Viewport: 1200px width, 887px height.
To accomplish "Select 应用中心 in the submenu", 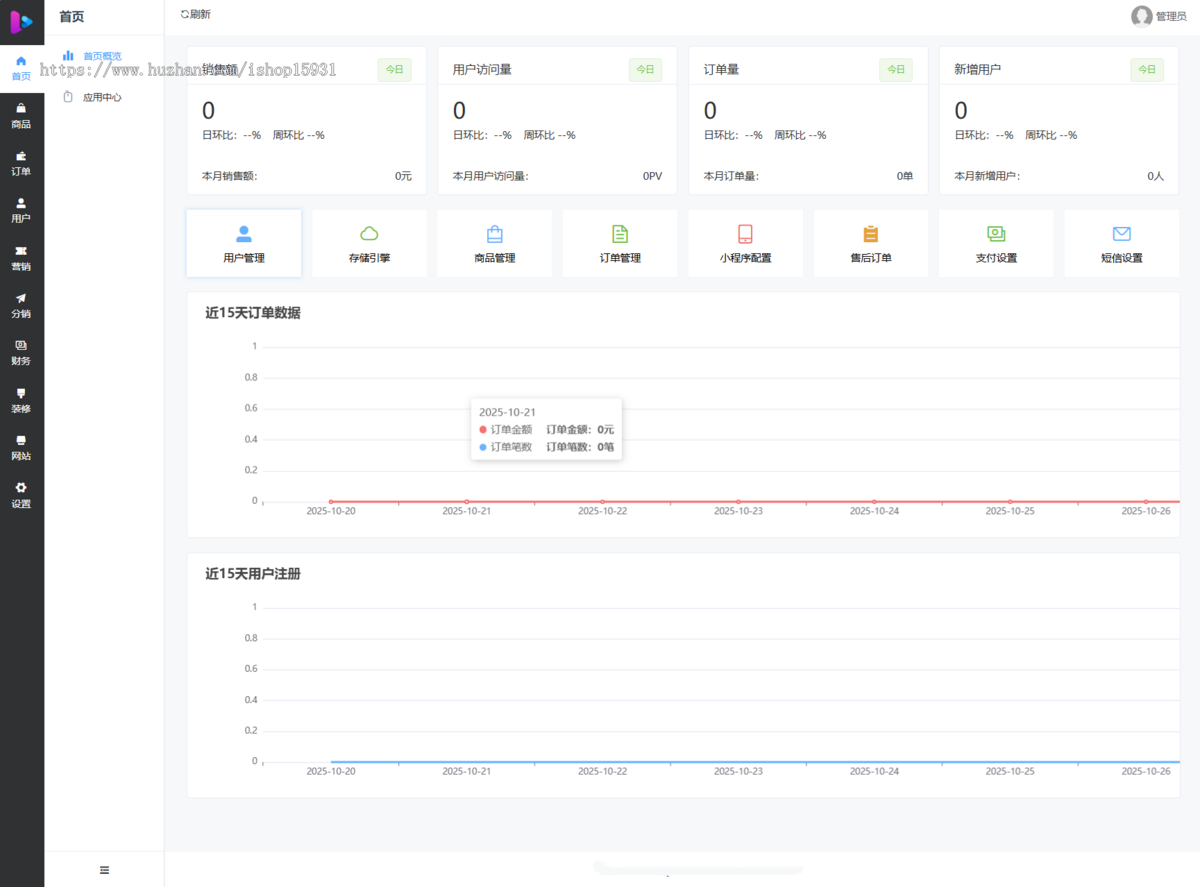I will pos(103,98).
